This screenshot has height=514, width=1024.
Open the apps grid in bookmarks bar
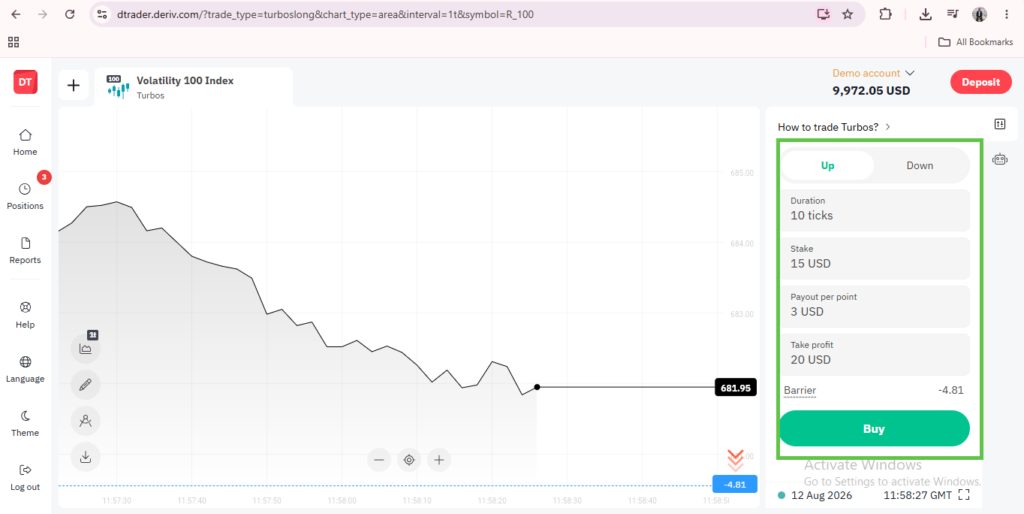tap(14, 42)
